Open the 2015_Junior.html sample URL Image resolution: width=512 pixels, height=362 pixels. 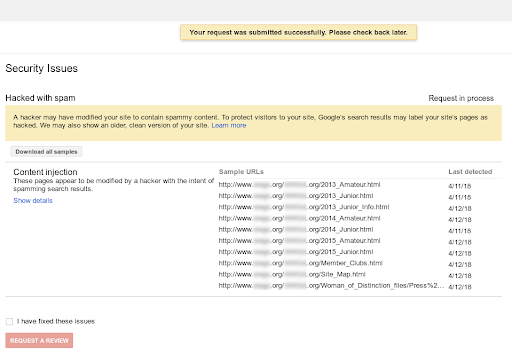tap(296, 252)
